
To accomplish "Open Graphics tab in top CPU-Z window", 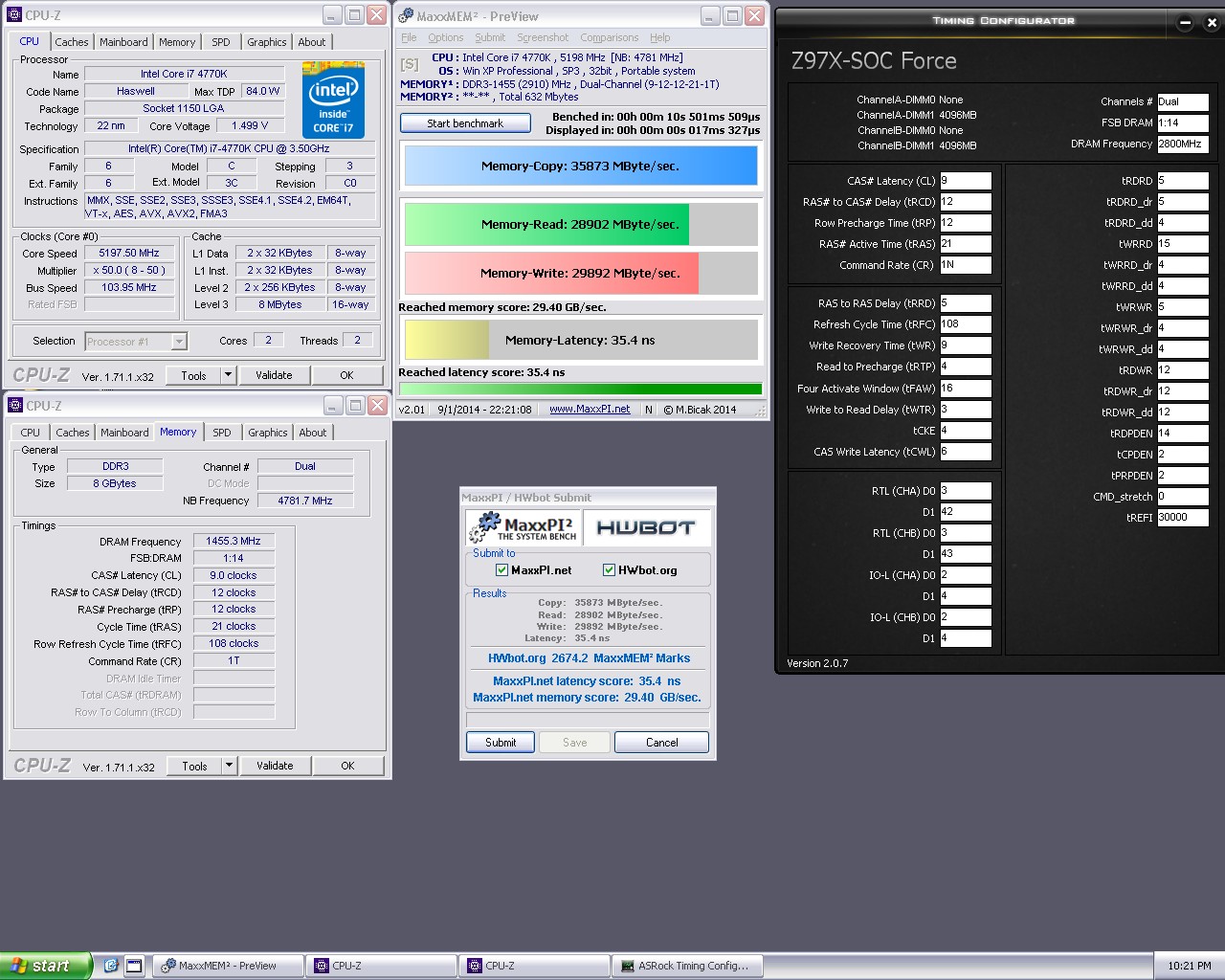I will [x=267, y=42].
